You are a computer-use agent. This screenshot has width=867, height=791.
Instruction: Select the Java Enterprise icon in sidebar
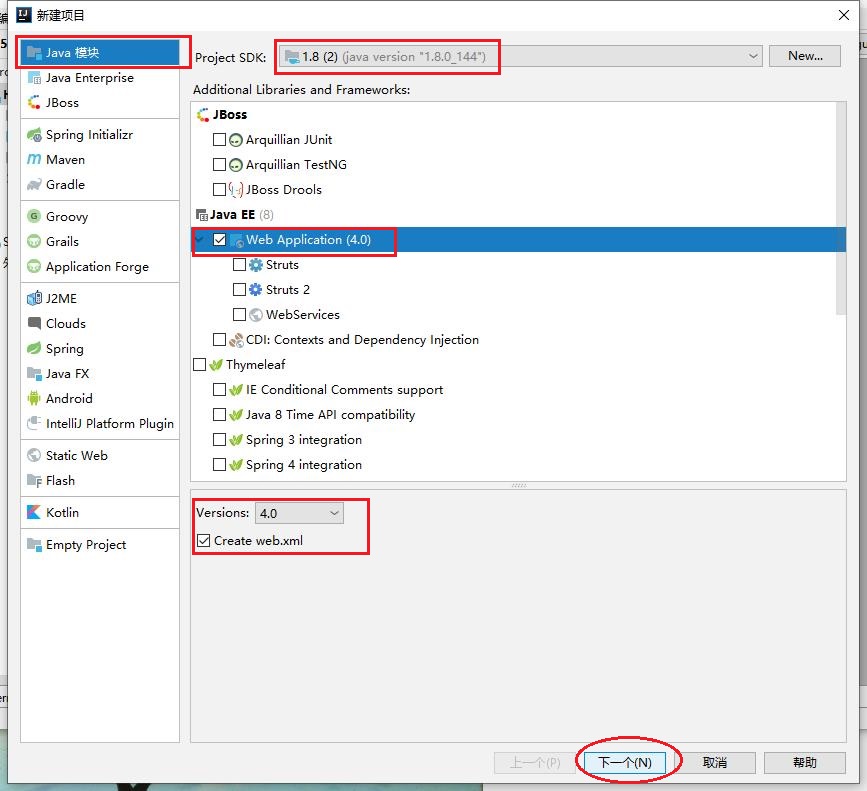pyautogui.click(x=34, y=78)
